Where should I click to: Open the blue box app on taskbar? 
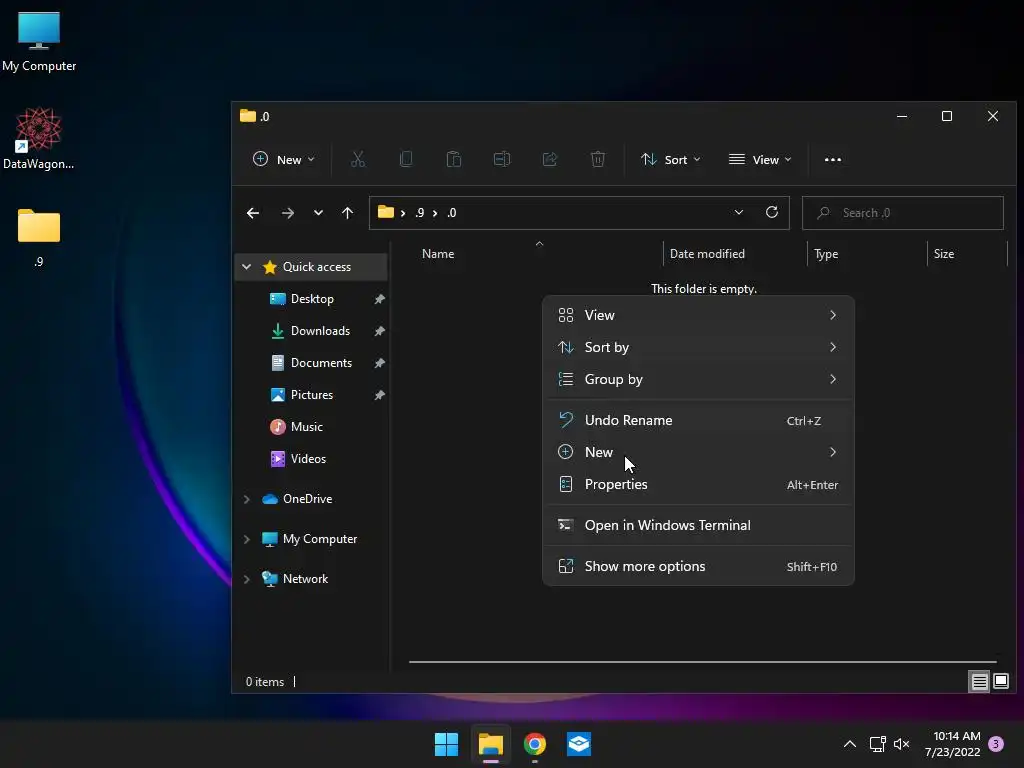(x=579, y=744)
